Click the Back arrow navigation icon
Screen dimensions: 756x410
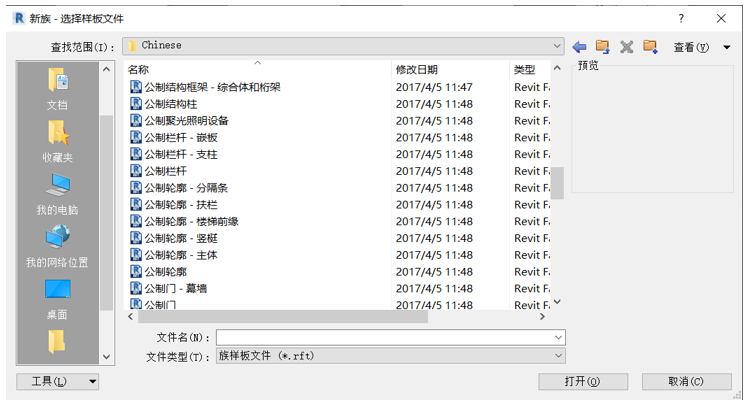579,47
